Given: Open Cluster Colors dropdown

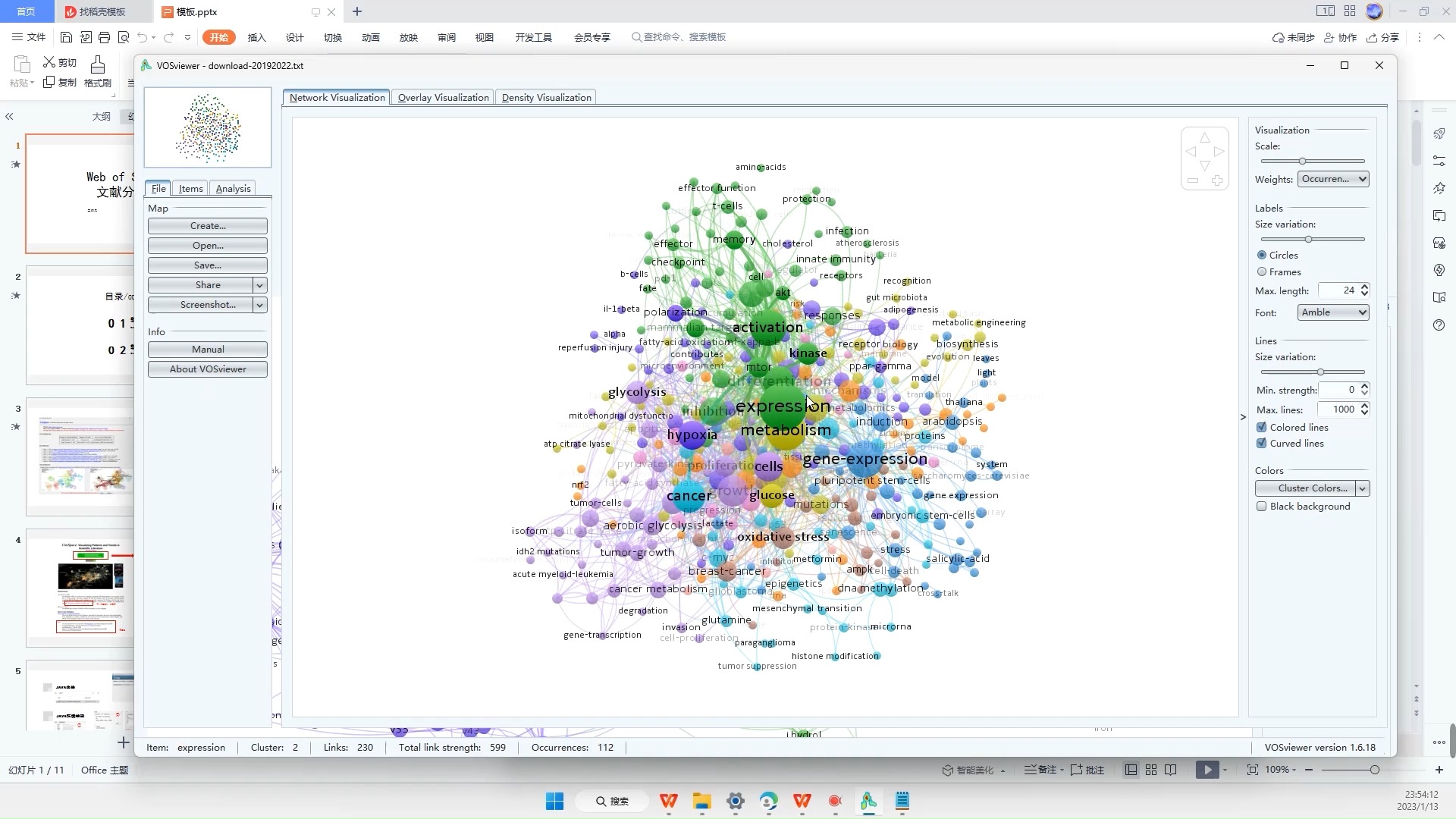Looking at the screenshot, I should pyautogui.click(x=1362, y=488).
